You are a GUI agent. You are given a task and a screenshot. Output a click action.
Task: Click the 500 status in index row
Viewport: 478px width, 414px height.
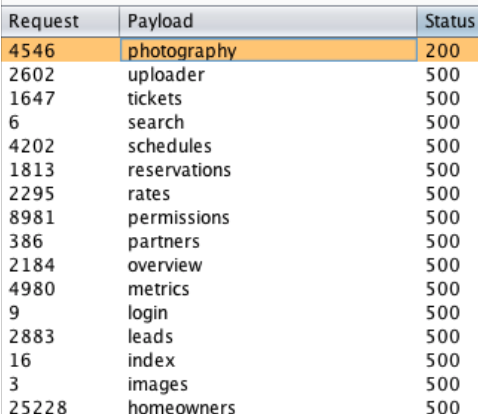(443, 361)
